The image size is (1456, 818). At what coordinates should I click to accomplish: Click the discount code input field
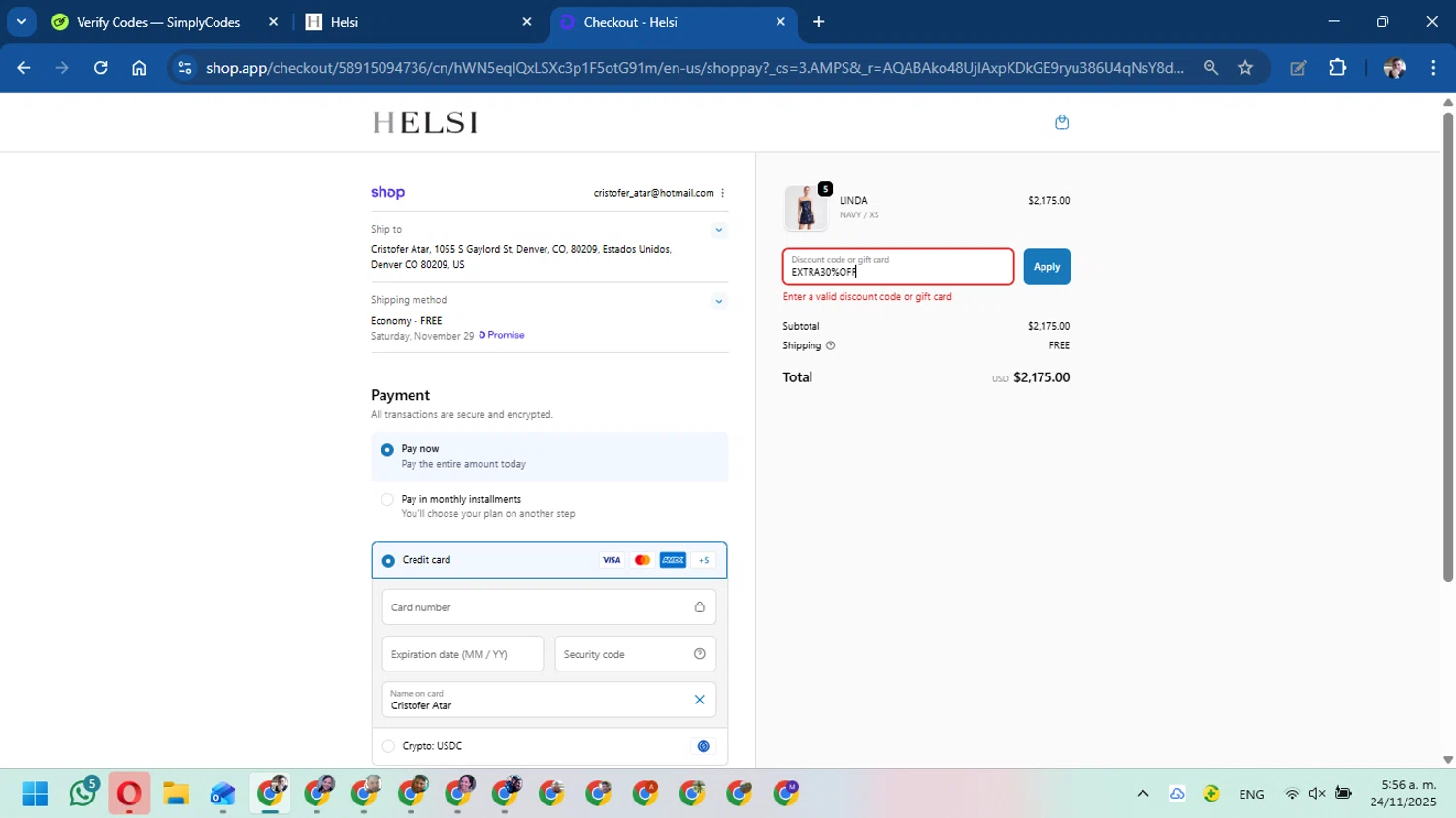899,267
